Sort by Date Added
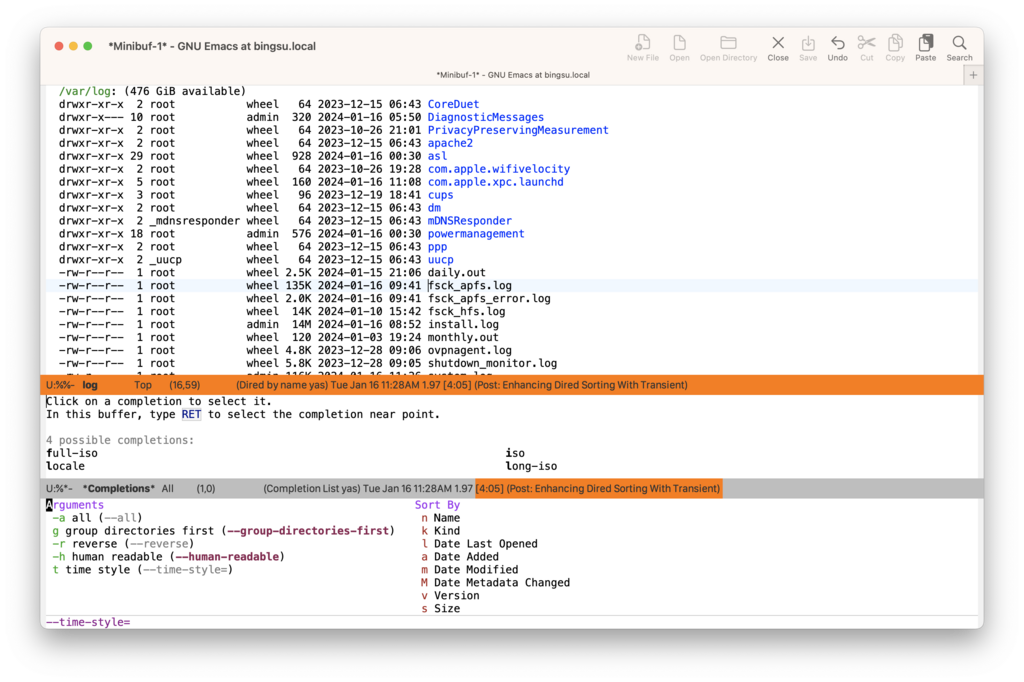Viewport: 1024px width, 682px height. (x=460, y=557)
